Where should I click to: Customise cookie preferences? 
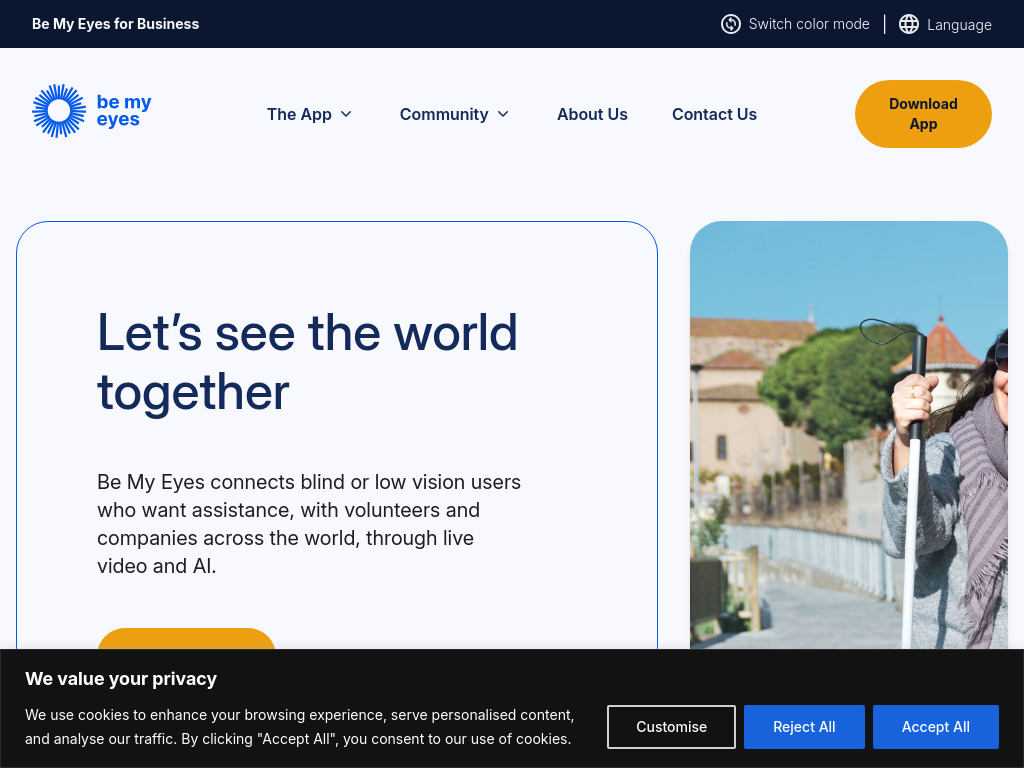point(671,727)
